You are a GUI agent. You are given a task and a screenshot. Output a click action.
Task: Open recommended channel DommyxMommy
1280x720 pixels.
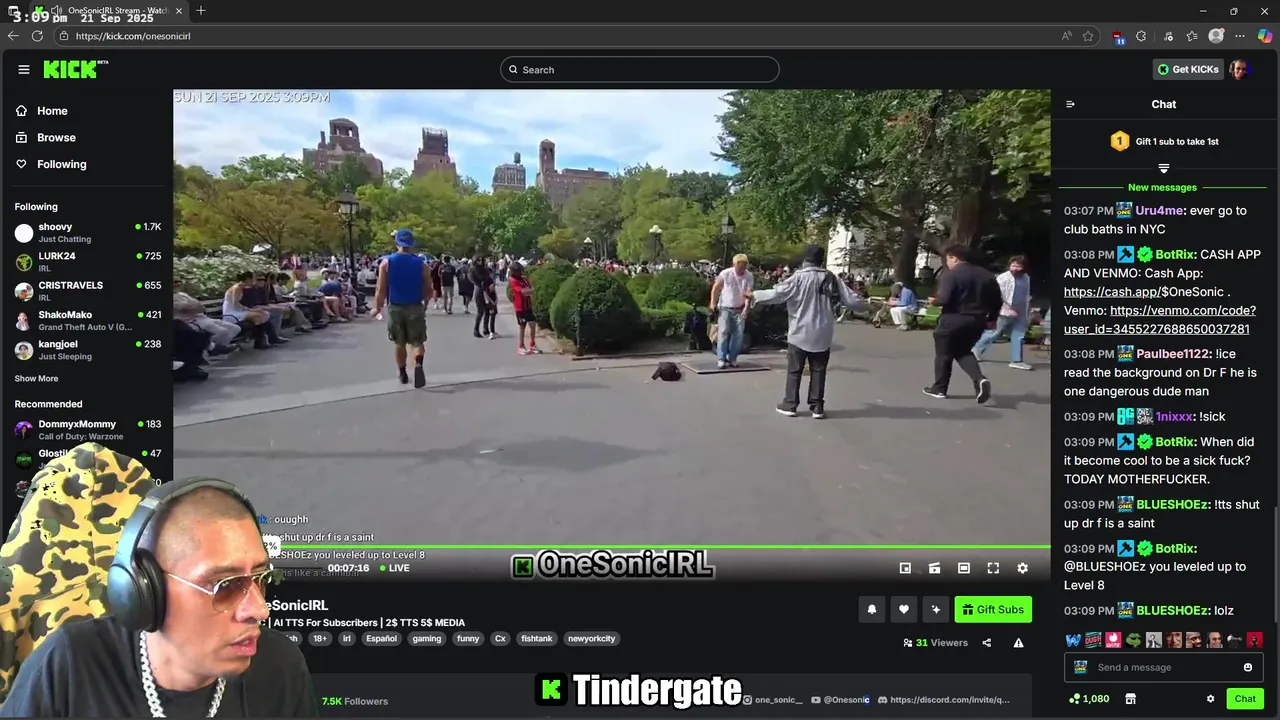tap(87, 430)
